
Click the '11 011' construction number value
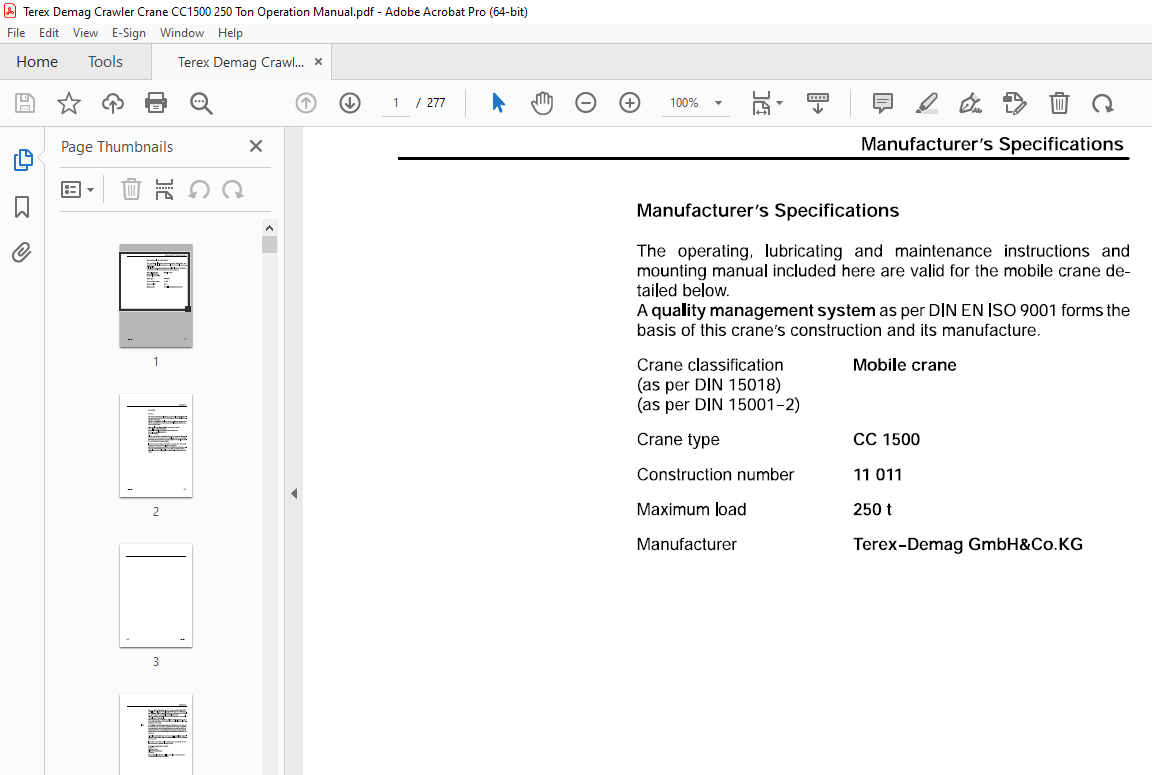coord(877,475)
